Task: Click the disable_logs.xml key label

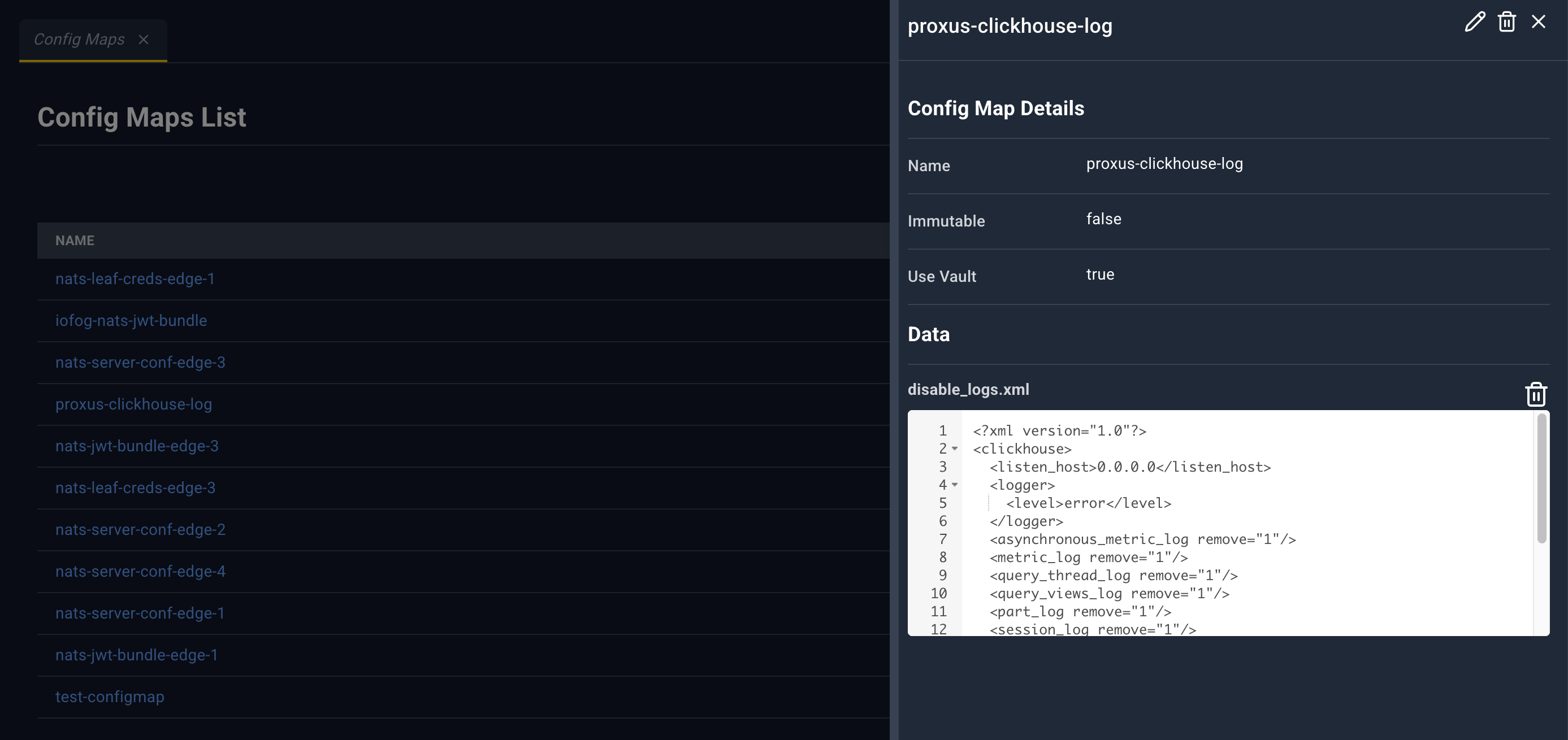Action: coord(968,389)
